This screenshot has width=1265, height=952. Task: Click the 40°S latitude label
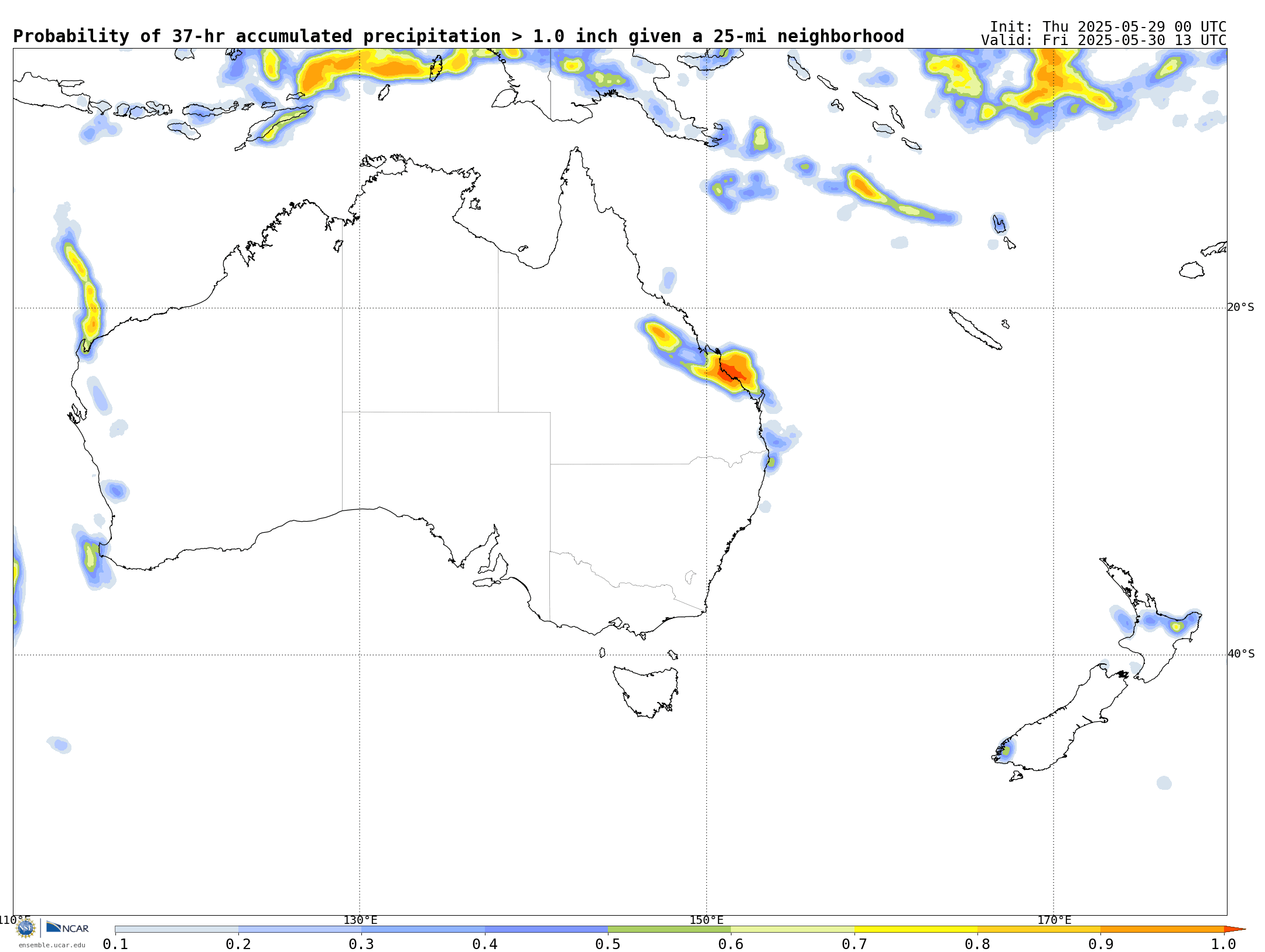pyautogui.click(x=1241, y=654)
